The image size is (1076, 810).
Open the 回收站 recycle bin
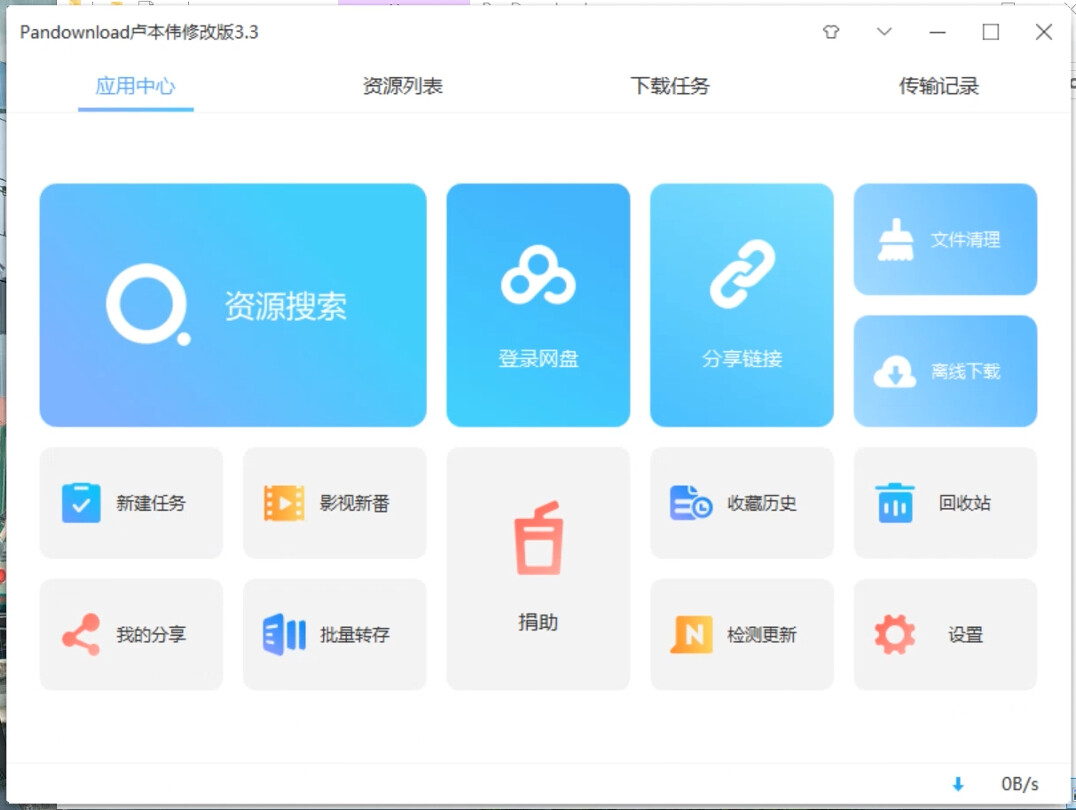[944, 502]
